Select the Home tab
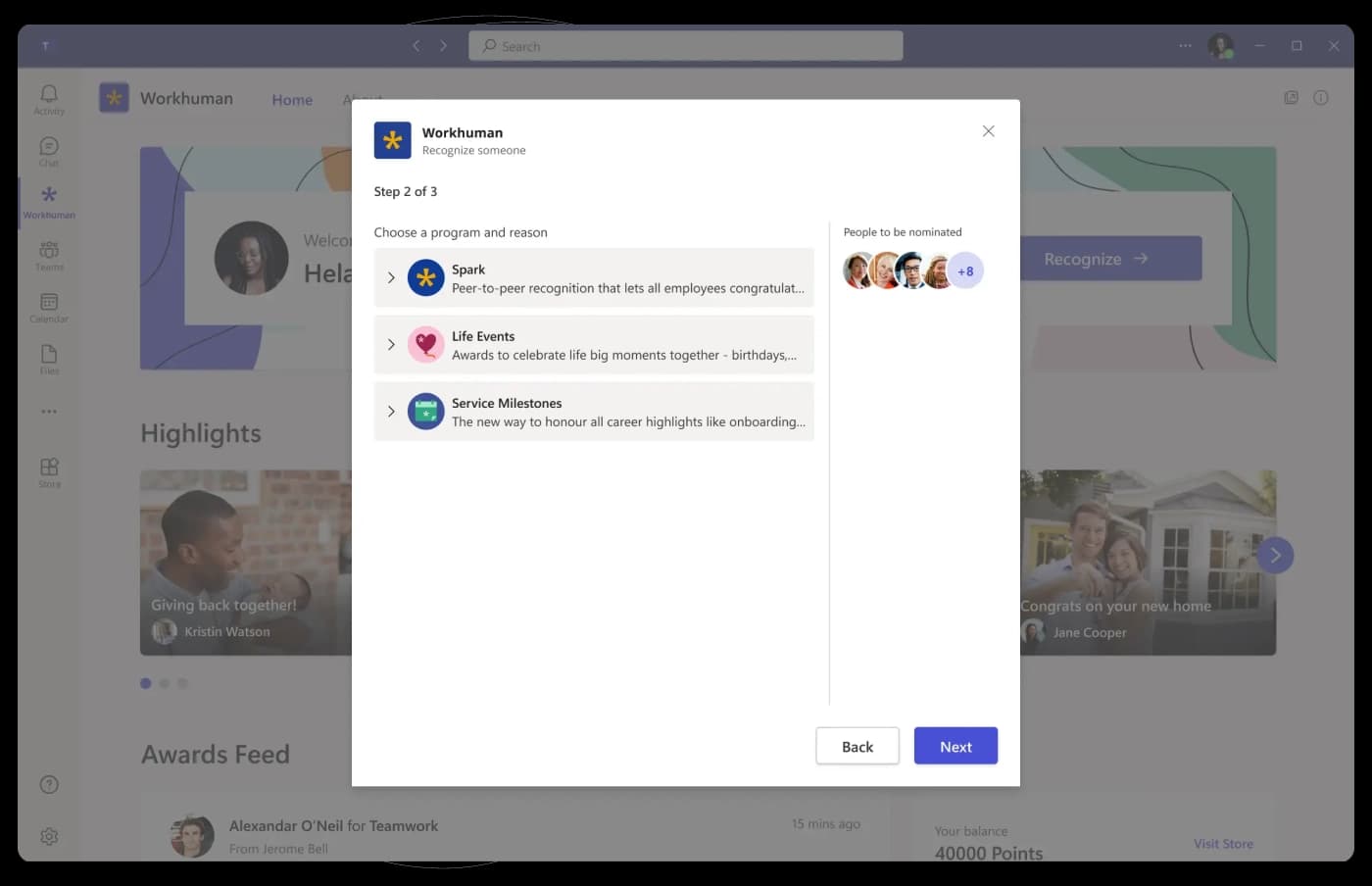 pyautogui.click(x=291, y=99)
